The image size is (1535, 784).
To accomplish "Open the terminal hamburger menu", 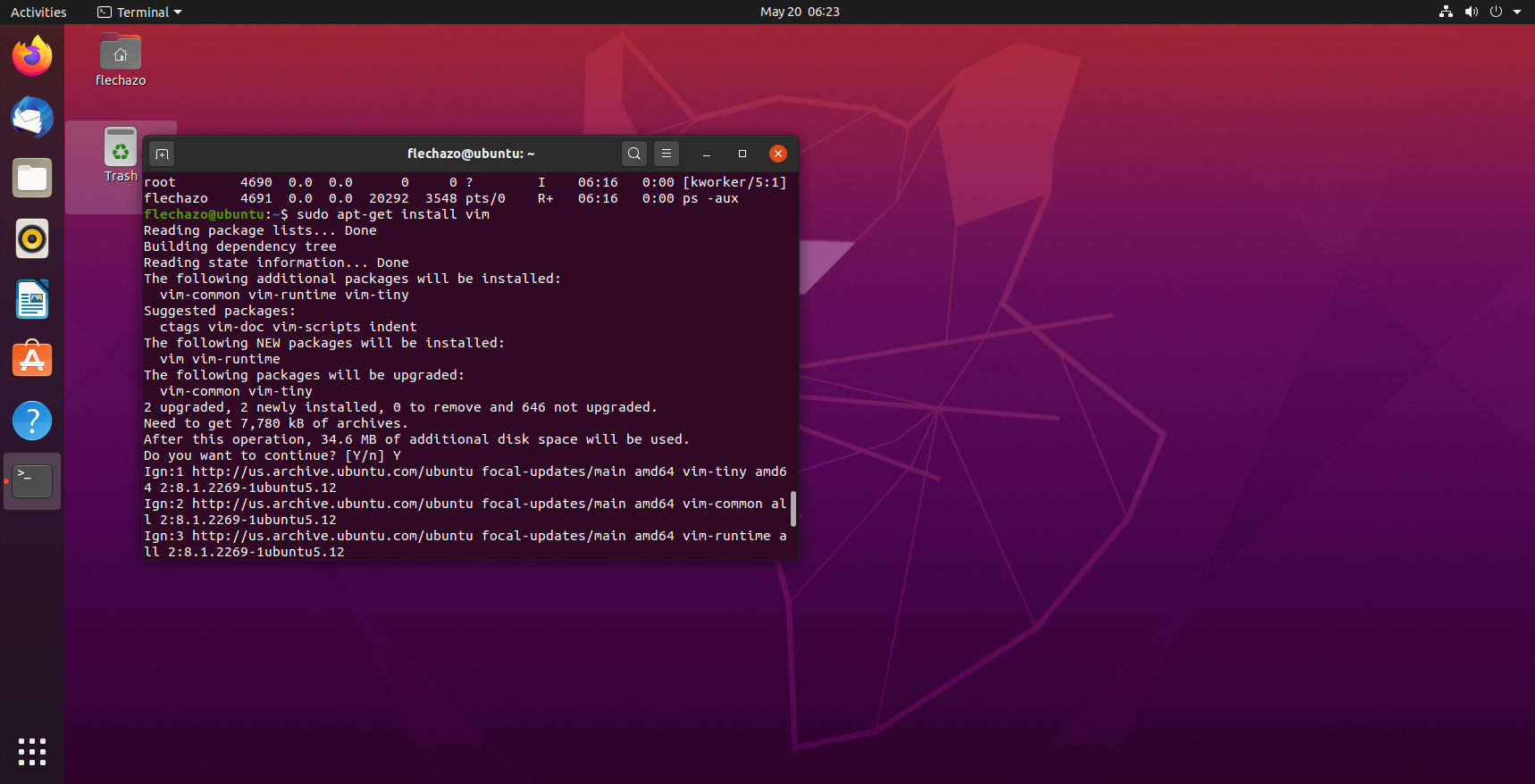I will (667, 154).
